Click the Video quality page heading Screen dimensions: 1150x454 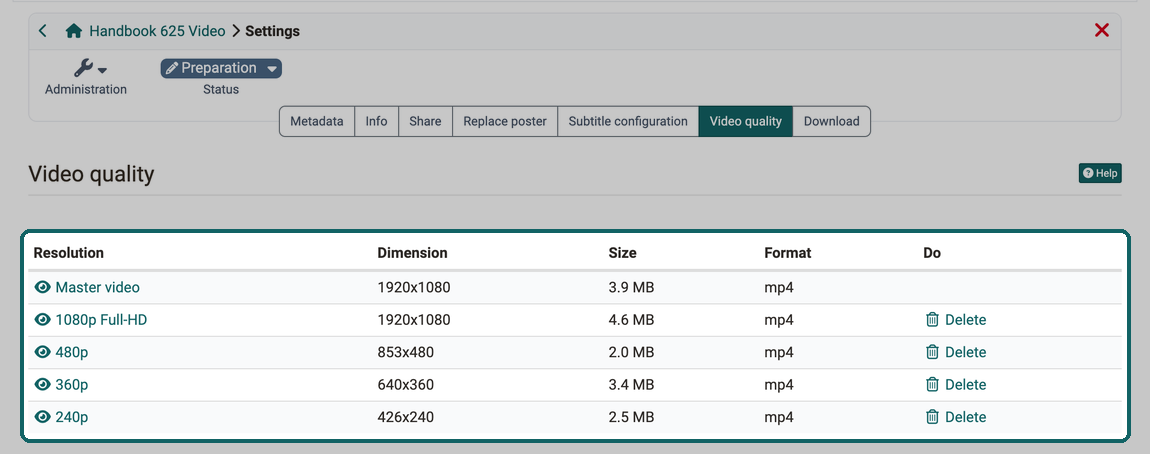[x=92, y=175]
